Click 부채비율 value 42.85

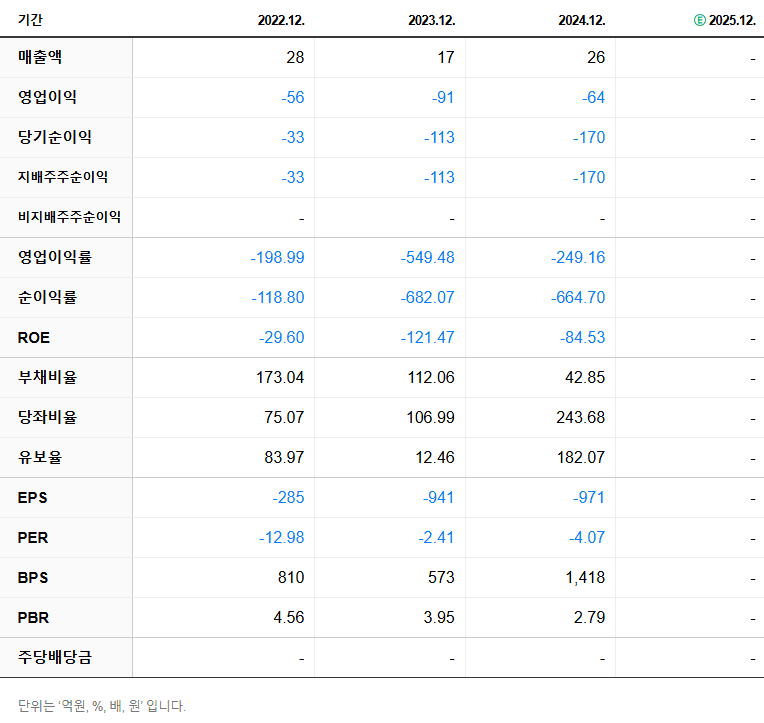(585, 377)
